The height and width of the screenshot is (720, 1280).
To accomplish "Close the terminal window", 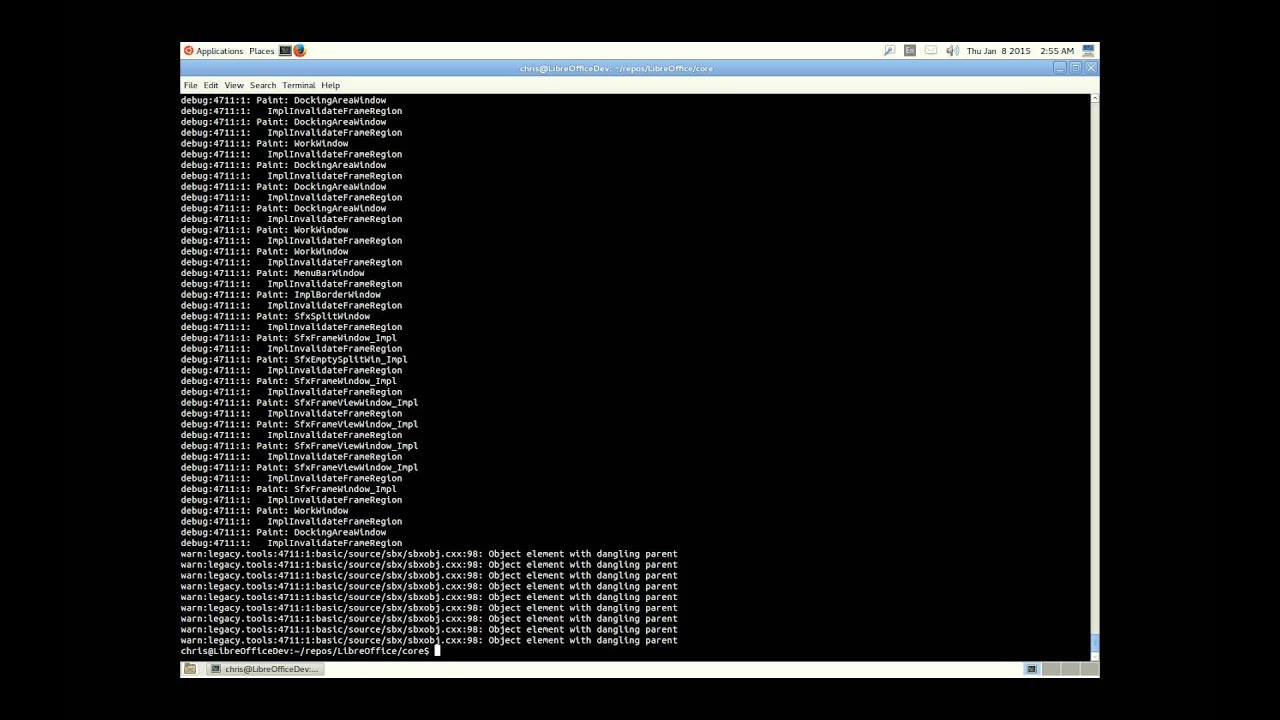I will tap(1091, 68).
